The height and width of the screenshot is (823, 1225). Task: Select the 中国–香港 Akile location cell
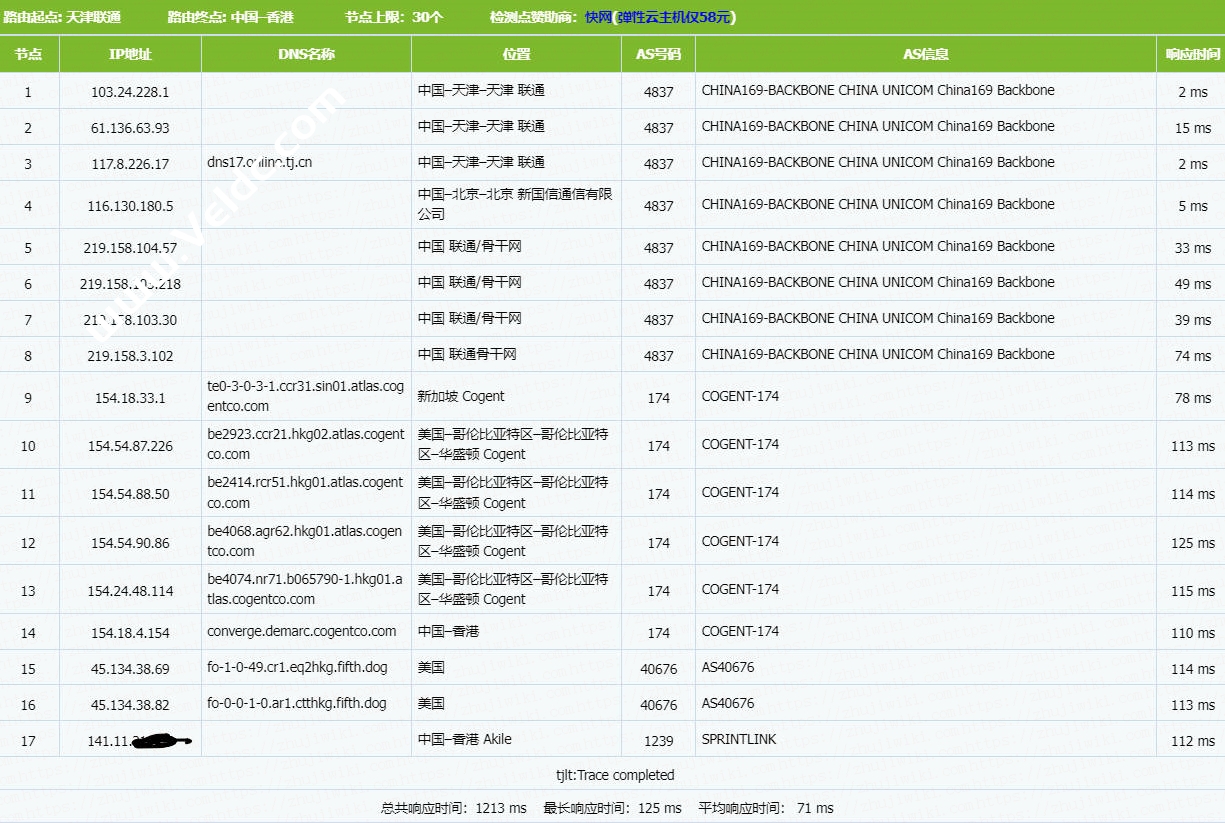pyautogui.click(x=465, y=739)
